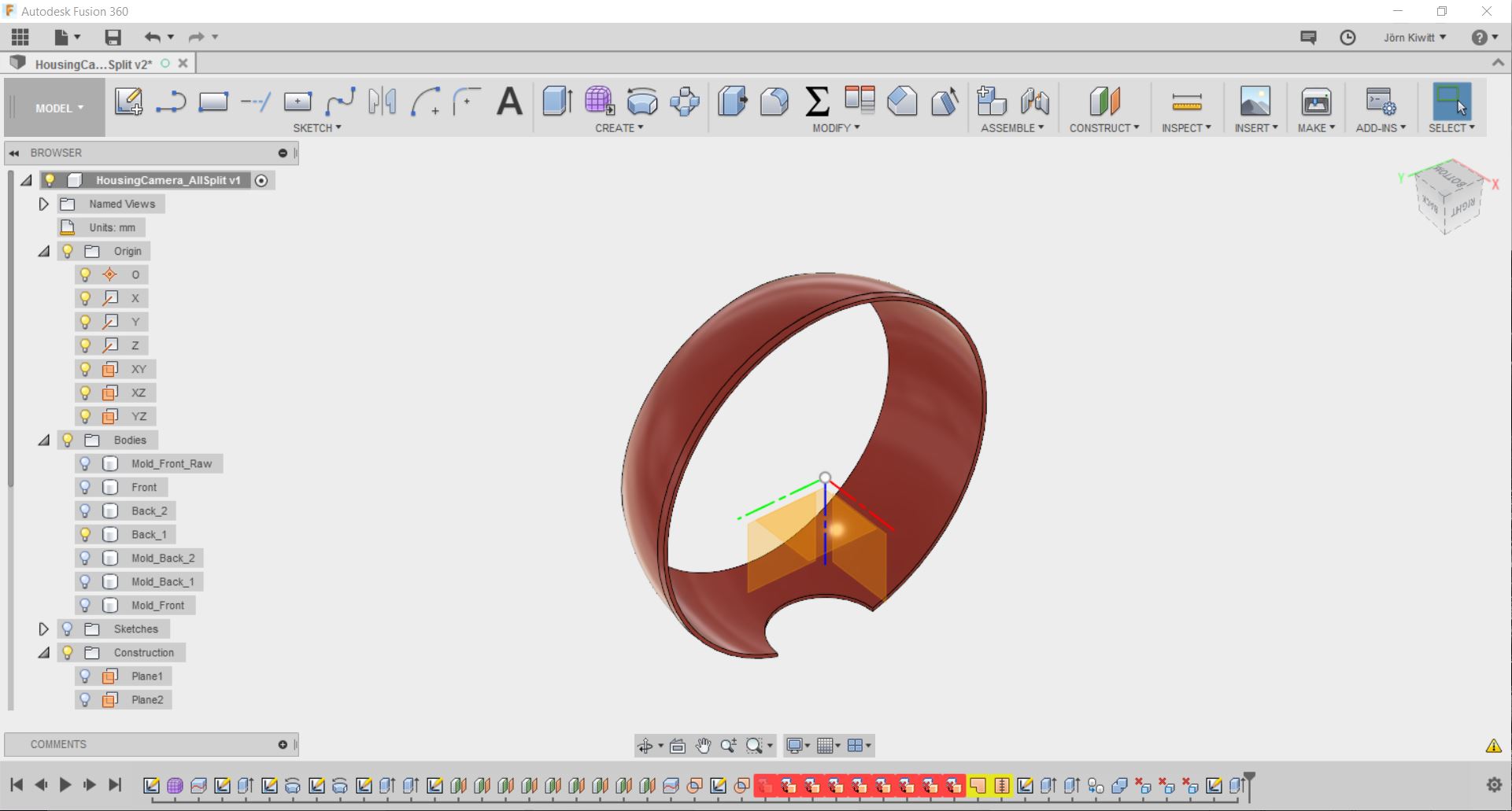1512x811 pixels.
Task: Step the timeline back one feature
Action: [41, 784]
